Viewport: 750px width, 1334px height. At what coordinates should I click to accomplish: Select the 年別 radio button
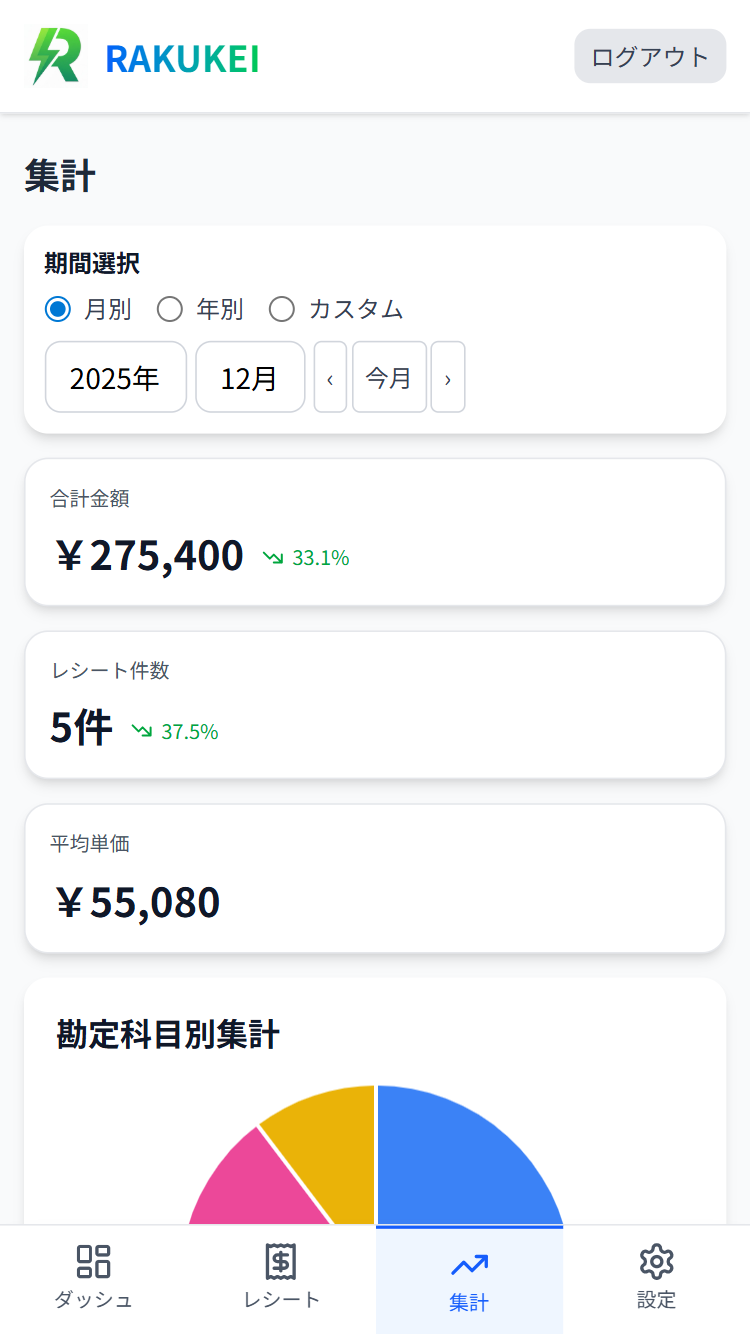[x=170, y=310]
